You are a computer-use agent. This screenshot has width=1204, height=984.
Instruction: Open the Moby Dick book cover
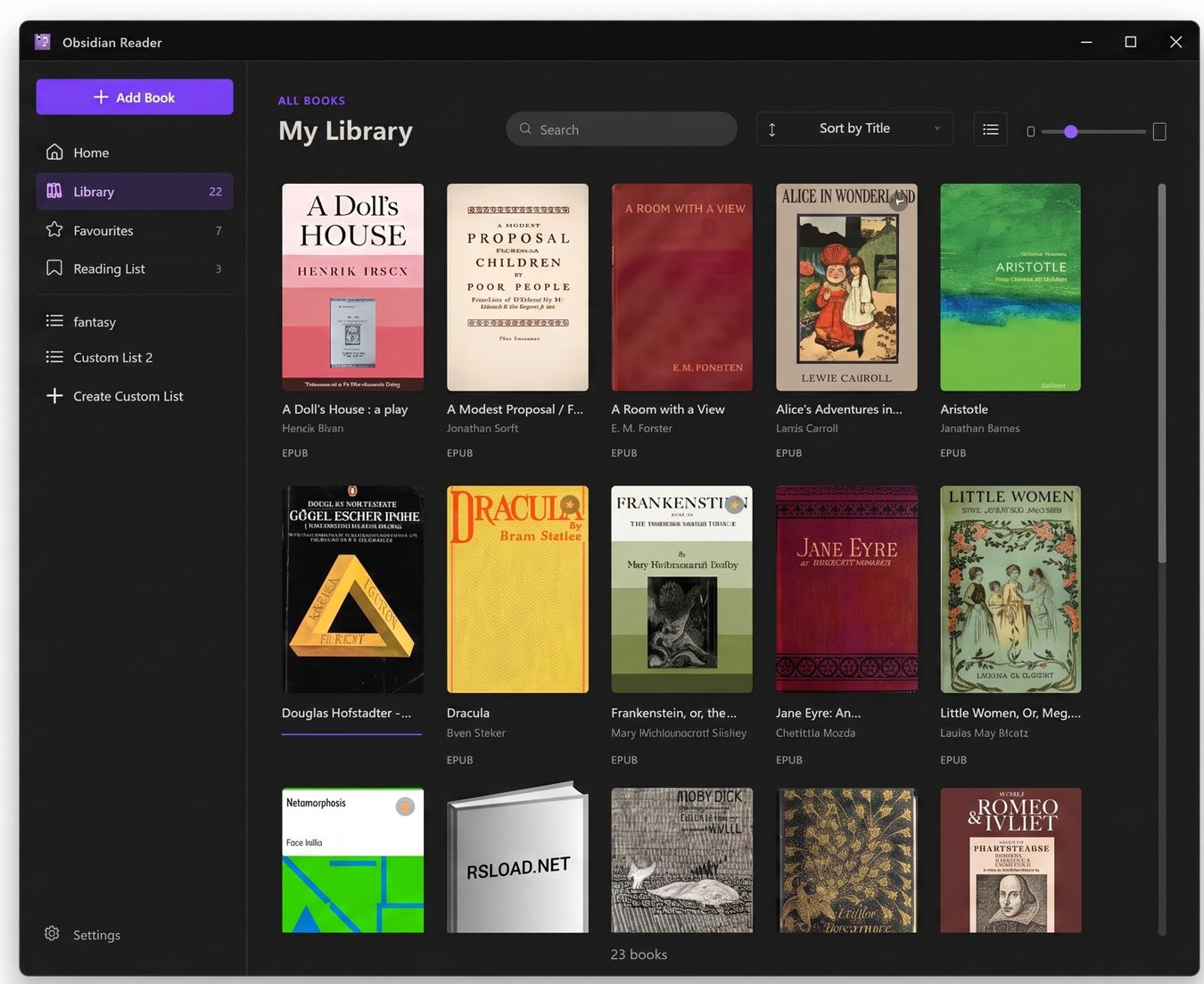682,860
